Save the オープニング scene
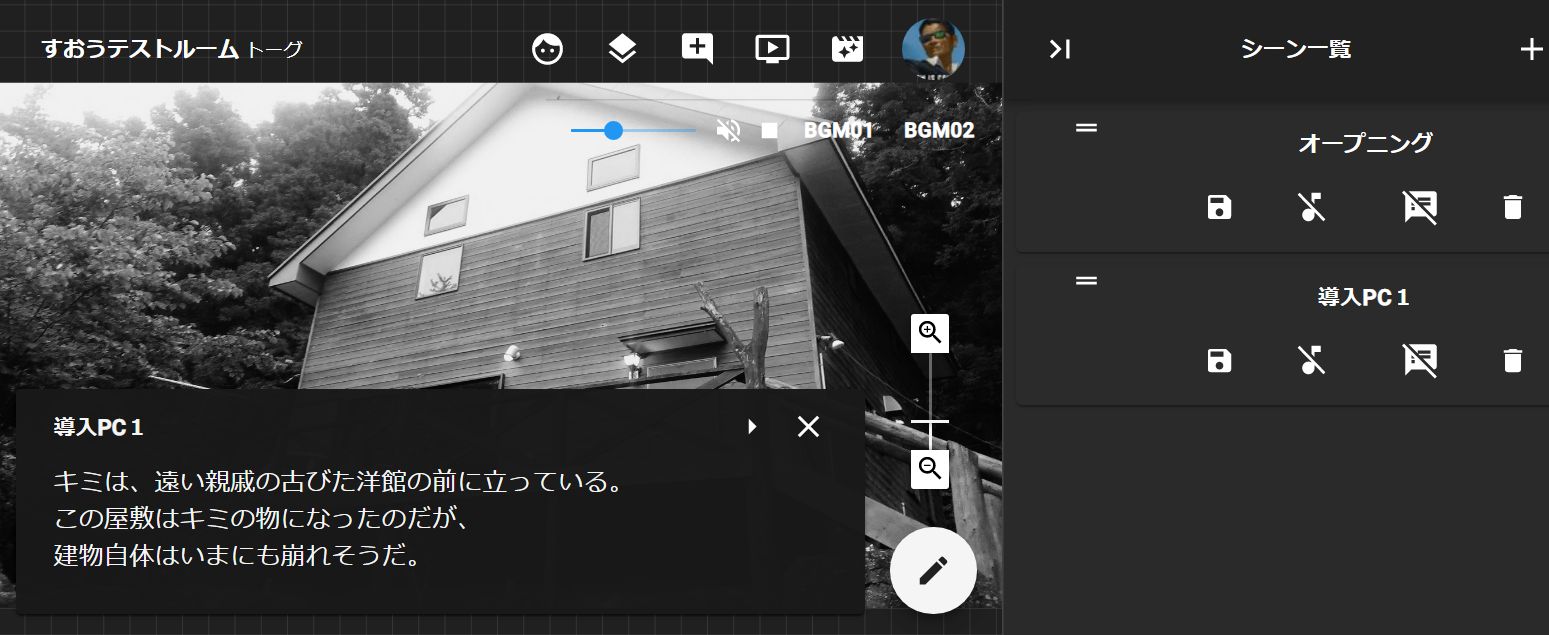The width and height of the screenshot is (1549, 635). tap(1219, 207)
